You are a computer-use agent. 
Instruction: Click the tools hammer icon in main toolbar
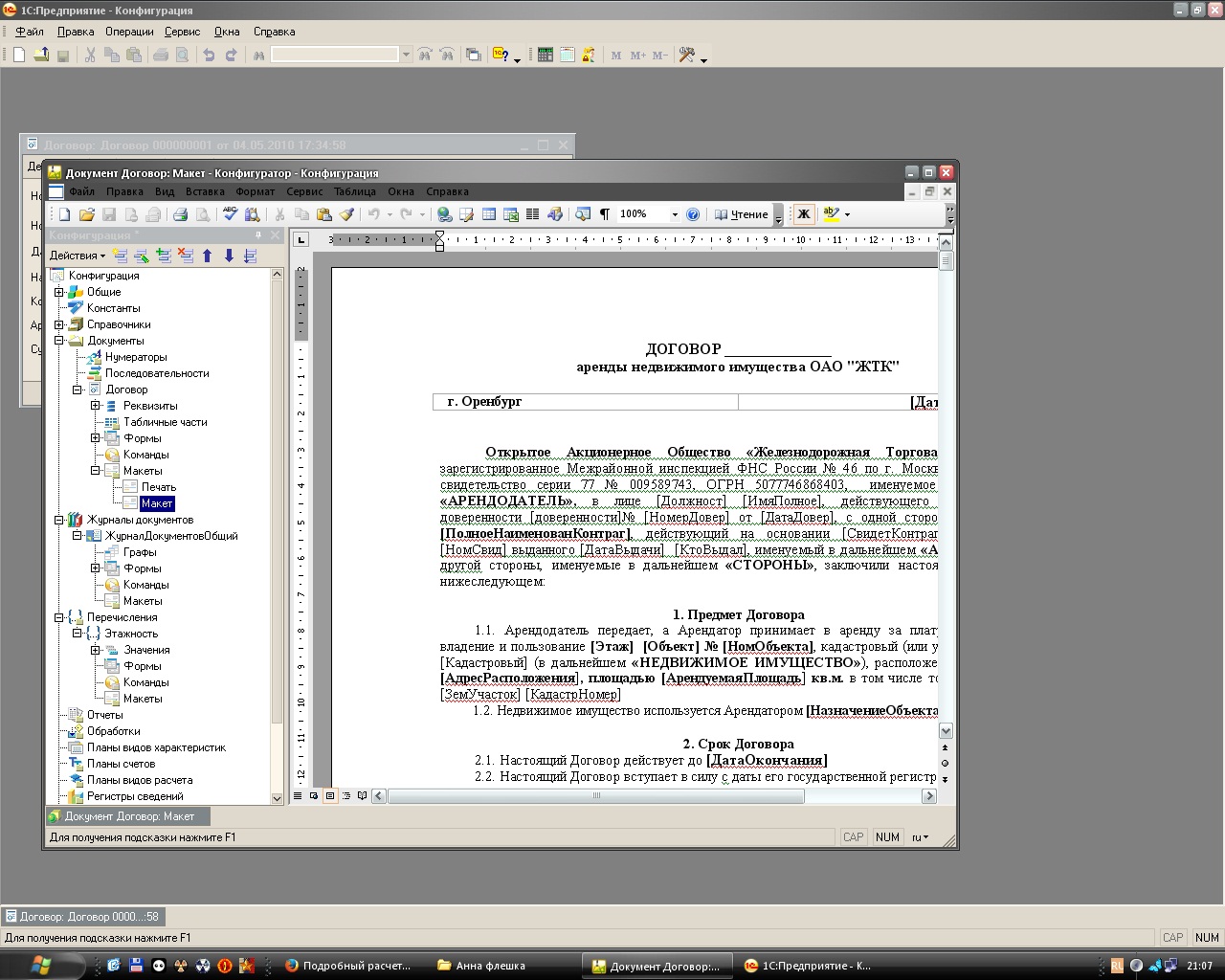tap(687, 55)
